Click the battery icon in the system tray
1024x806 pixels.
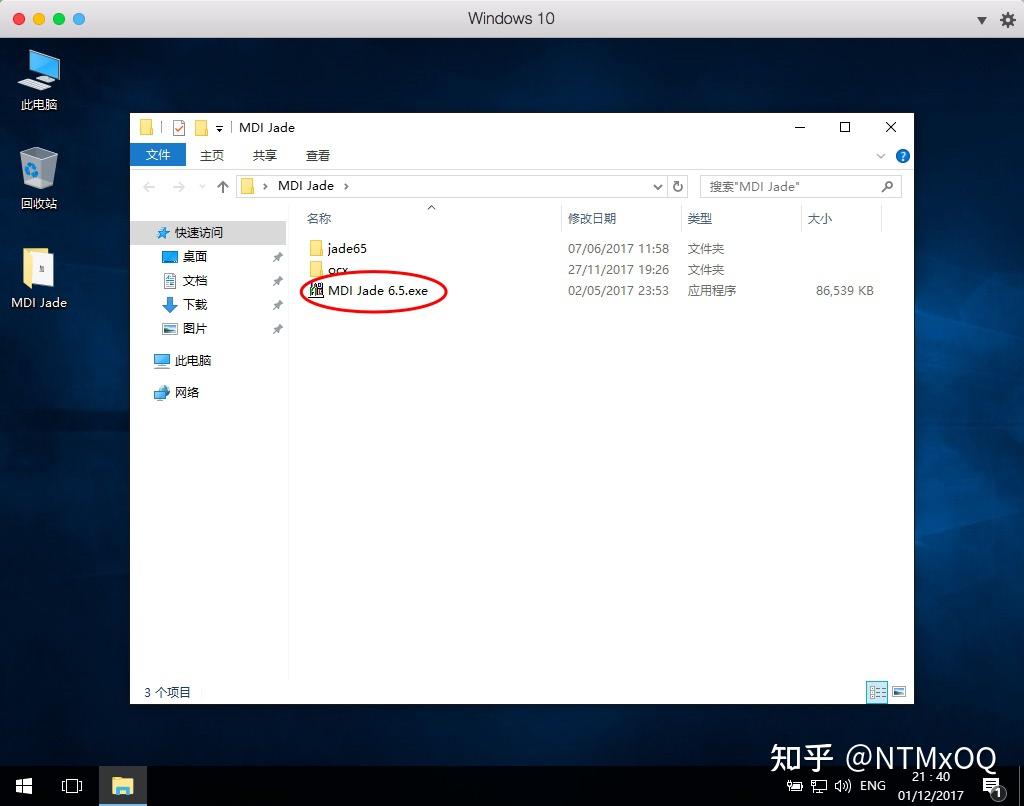click(x=793, y=786)
